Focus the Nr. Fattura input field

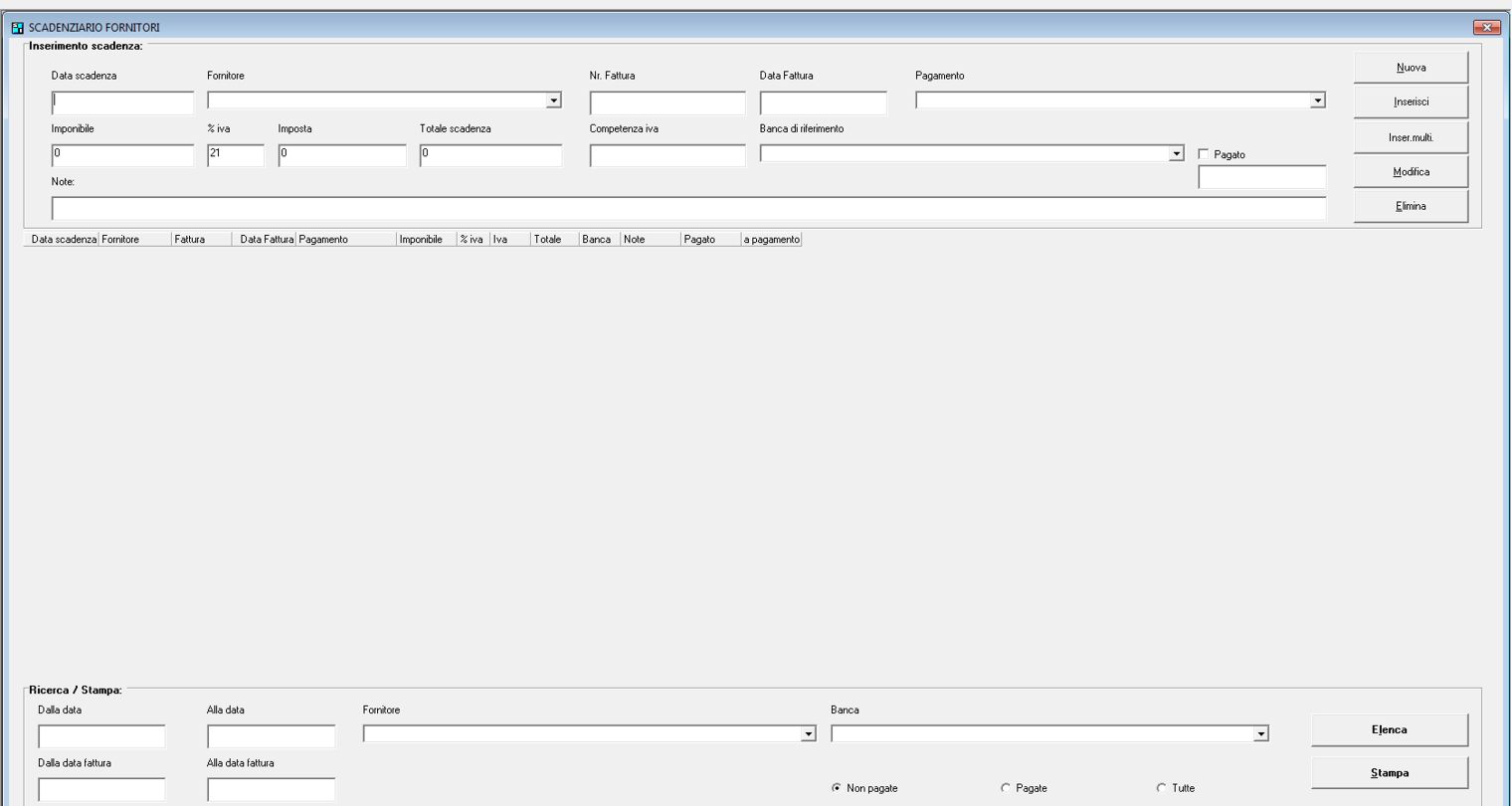pyautogui.click(x=667, y=102)
